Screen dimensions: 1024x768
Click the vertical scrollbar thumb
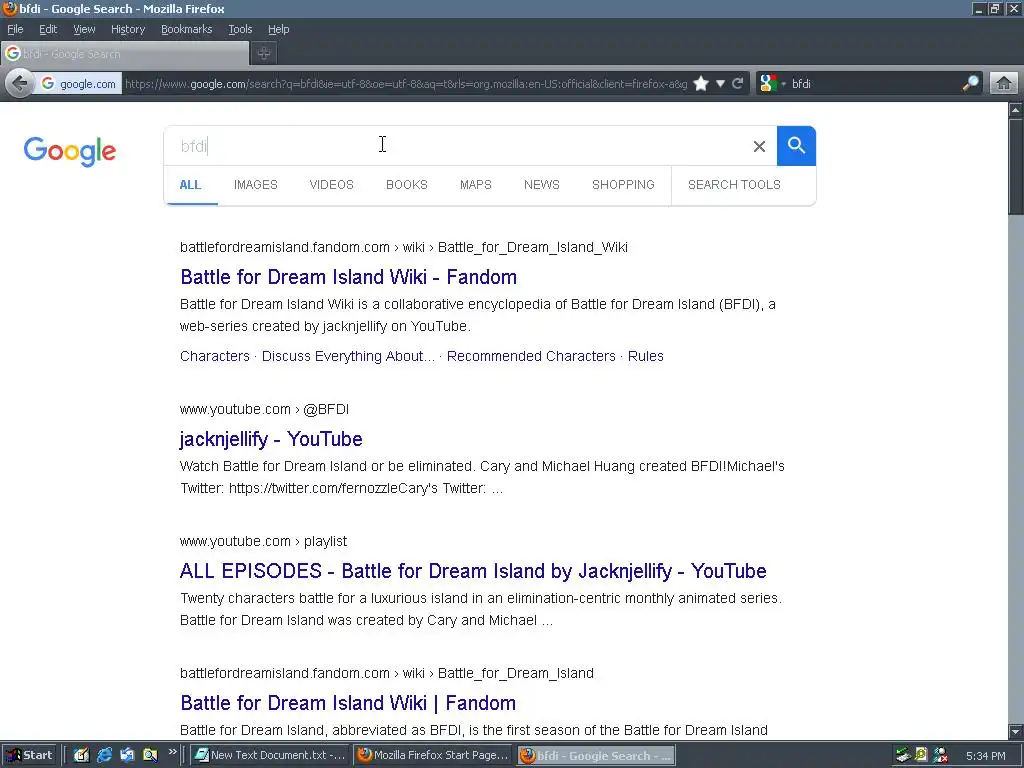[x=1016, y=166]
